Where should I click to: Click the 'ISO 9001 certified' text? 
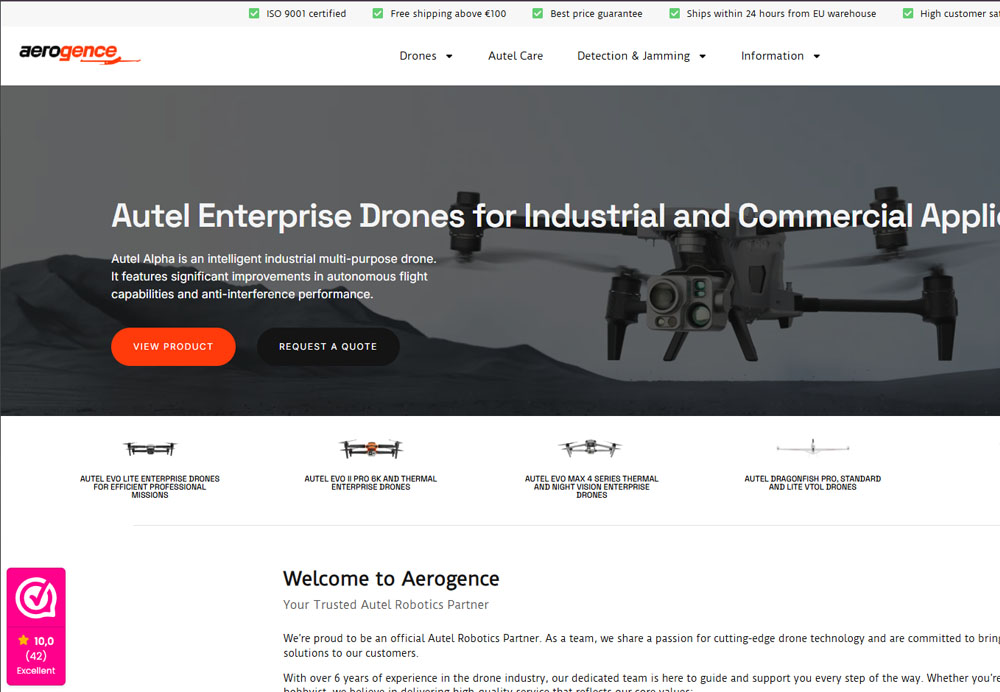point(306,13)
